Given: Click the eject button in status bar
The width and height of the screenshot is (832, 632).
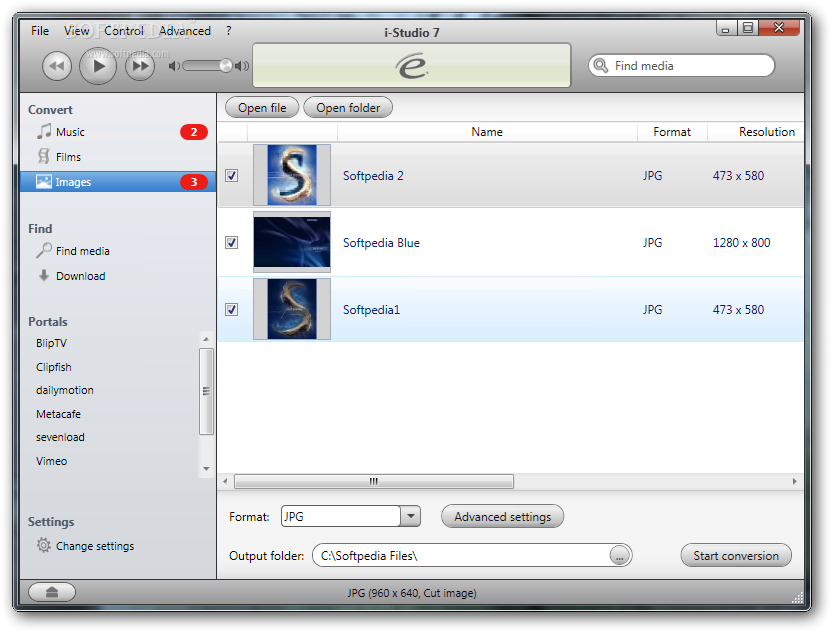Looking at the screenshot, I should coord(52,592).
